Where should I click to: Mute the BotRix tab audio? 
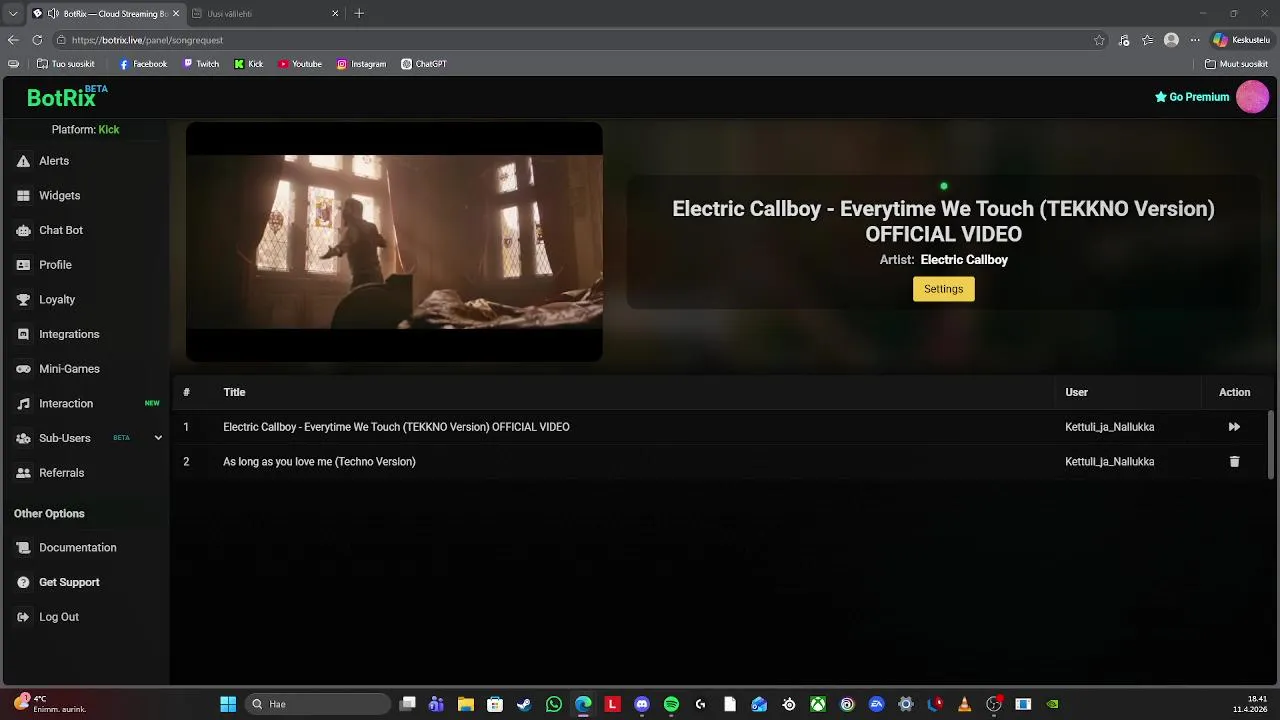coord(53,14)
